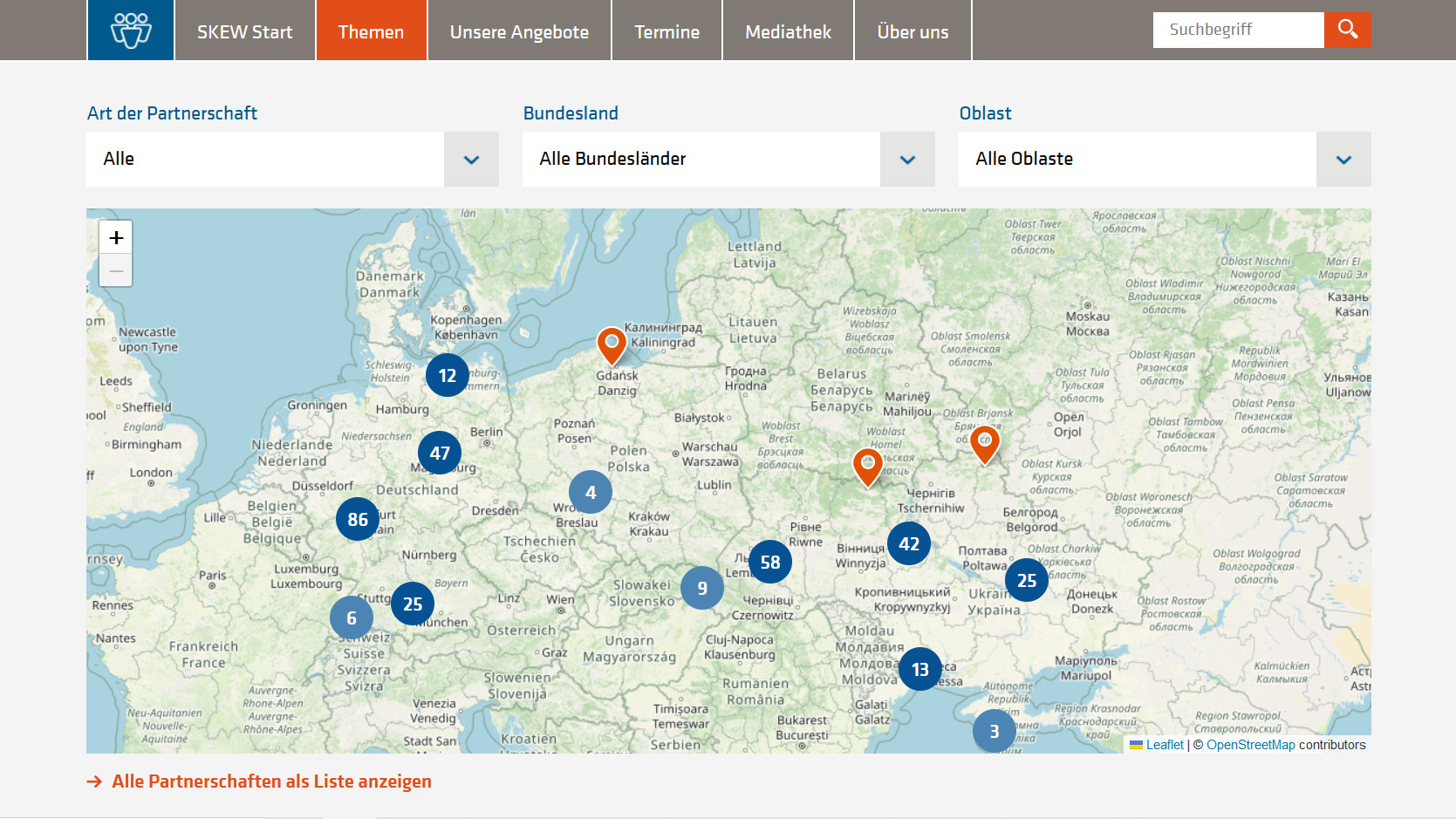Viewport: 1456px width, 819px height.
Task: Click the orange search magnifier button
Action: tap(1347, 30)
